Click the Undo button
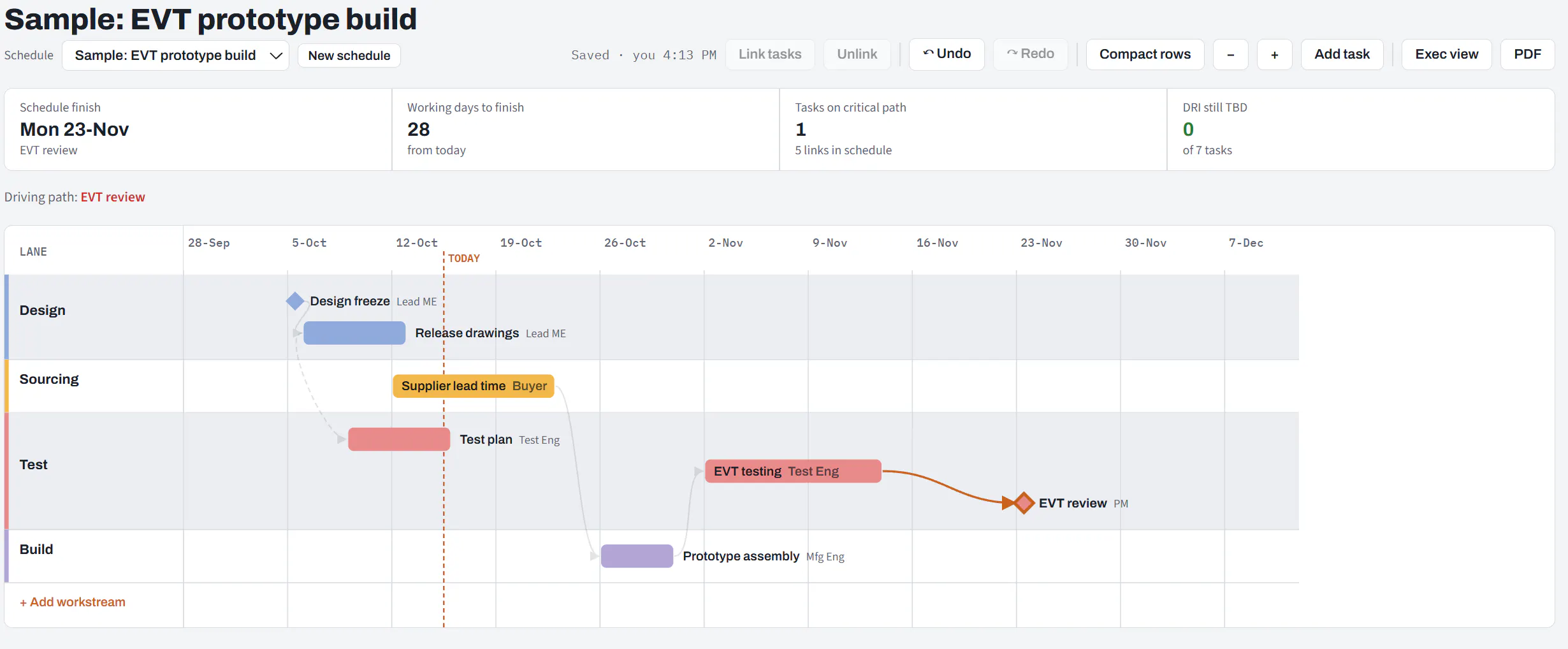 pos(947,54)
